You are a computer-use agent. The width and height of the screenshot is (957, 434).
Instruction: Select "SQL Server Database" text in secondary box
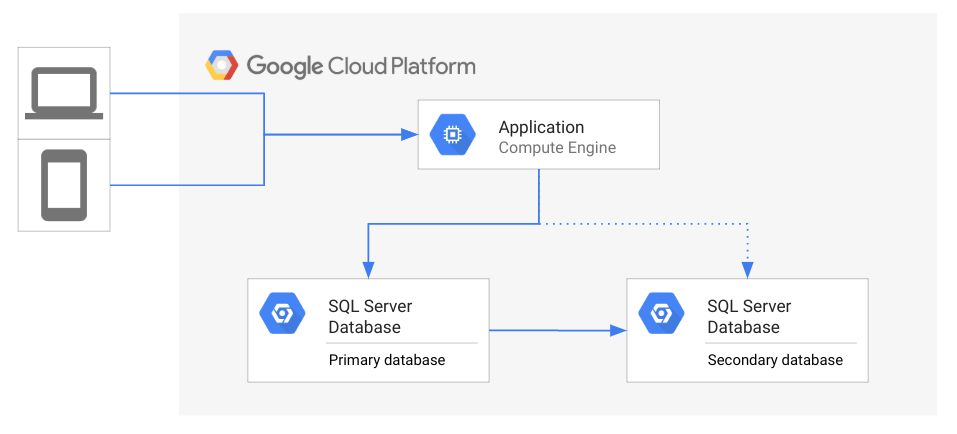(x=749, y=316)
